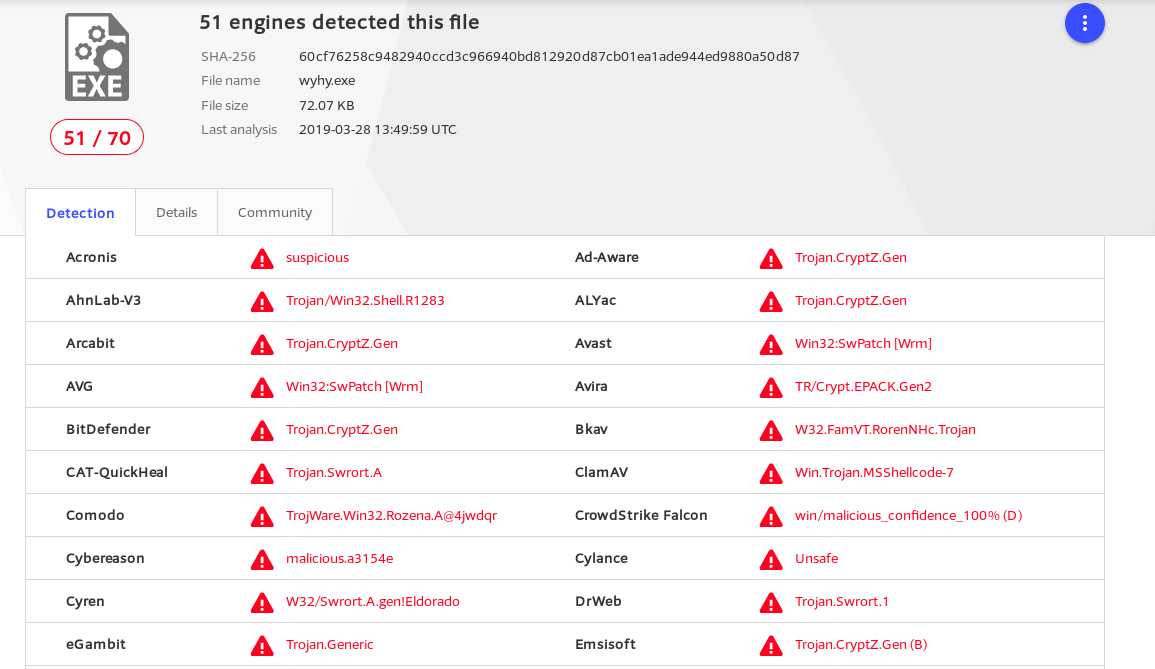This screenshot has width=1155, height=669.
Task: Click the warning icon in ALYac row
Action: (770, 301)
